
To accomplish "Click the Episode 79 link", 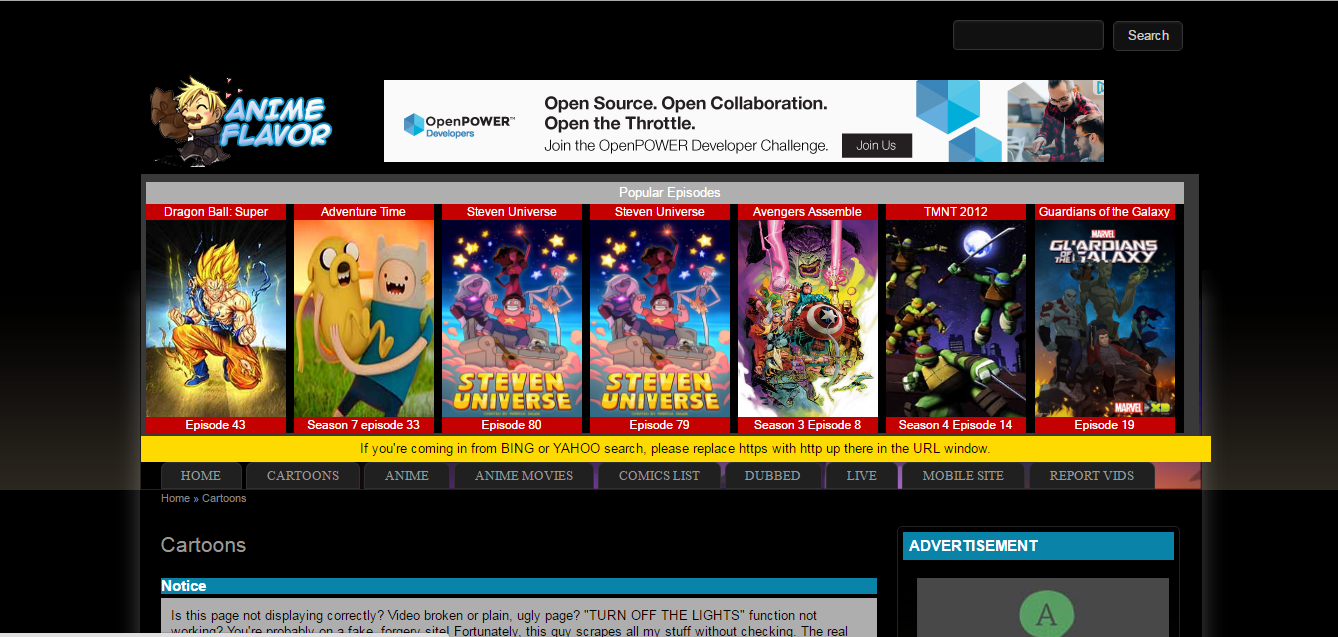I will 660,425.
